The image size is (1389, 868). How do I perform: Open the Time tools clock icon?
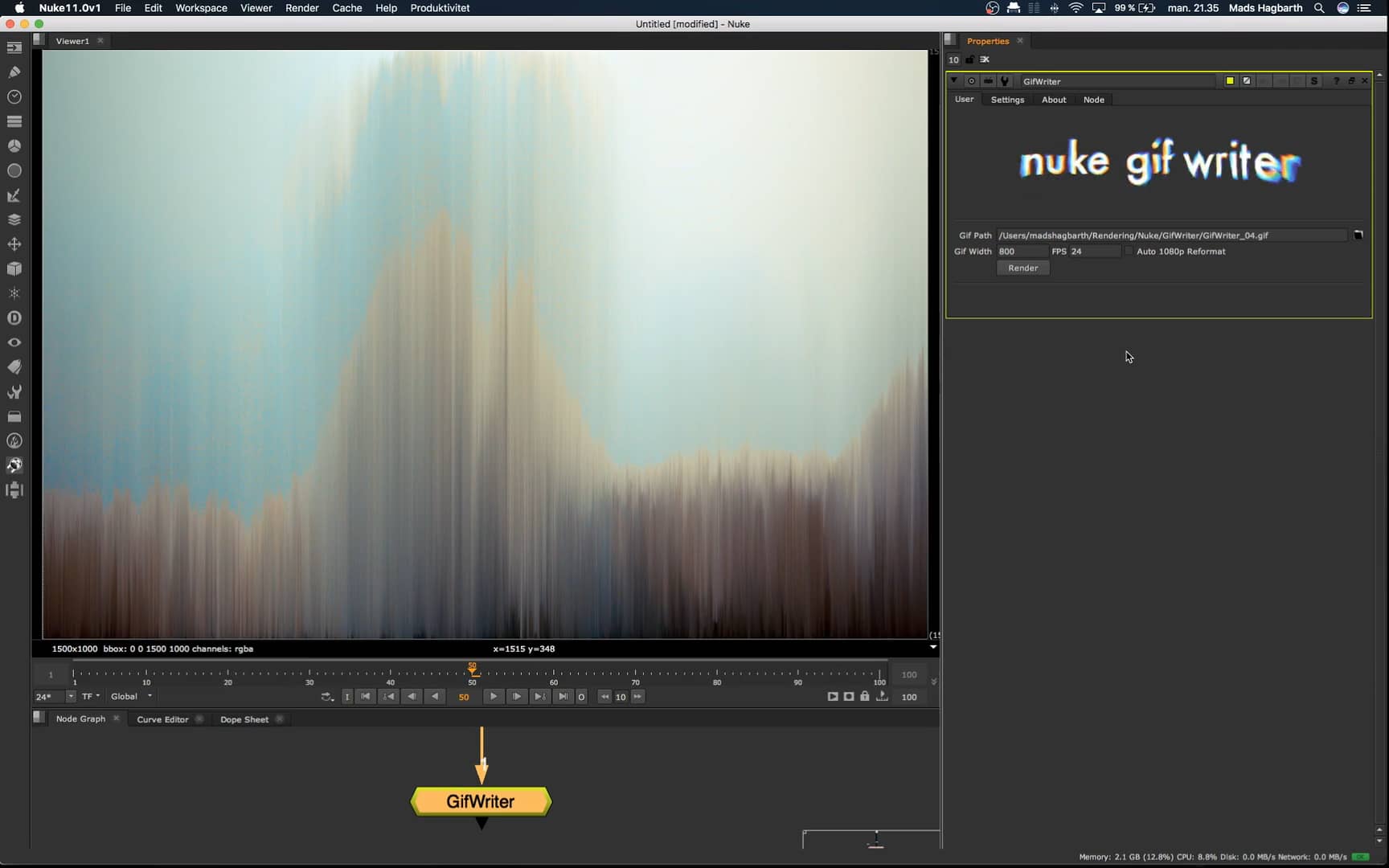coord(14,96)
